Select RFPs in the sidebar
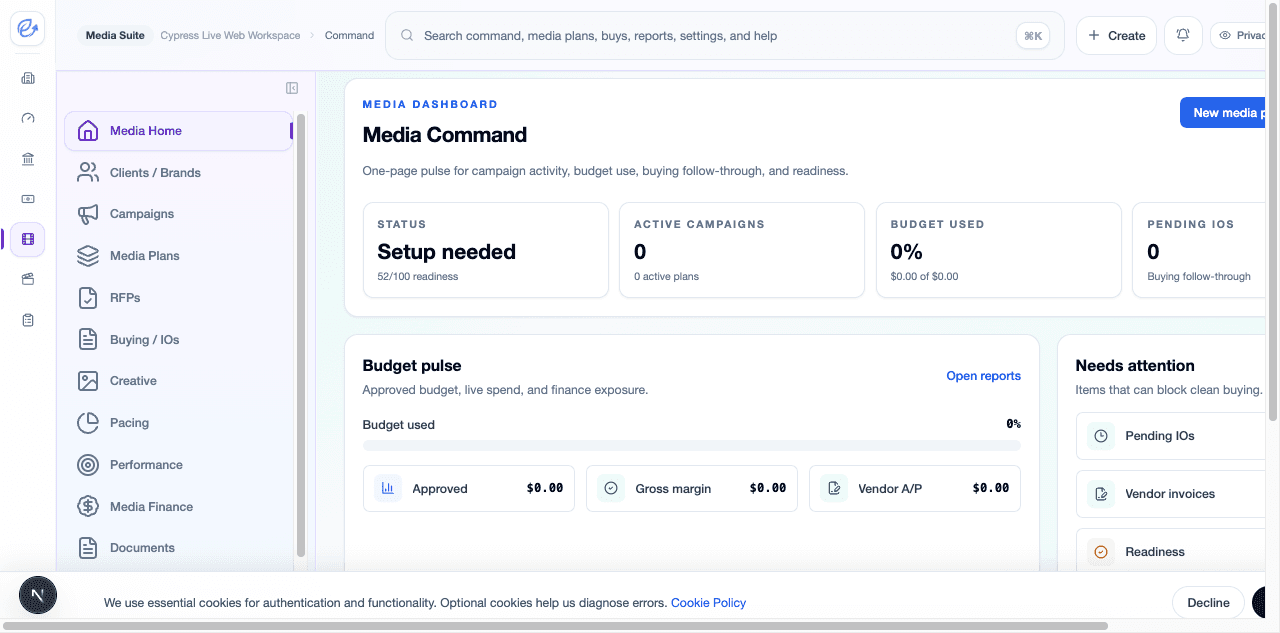Image resolution: width=1280 pixels, height=633 pixels. click(x=178, y=298)
